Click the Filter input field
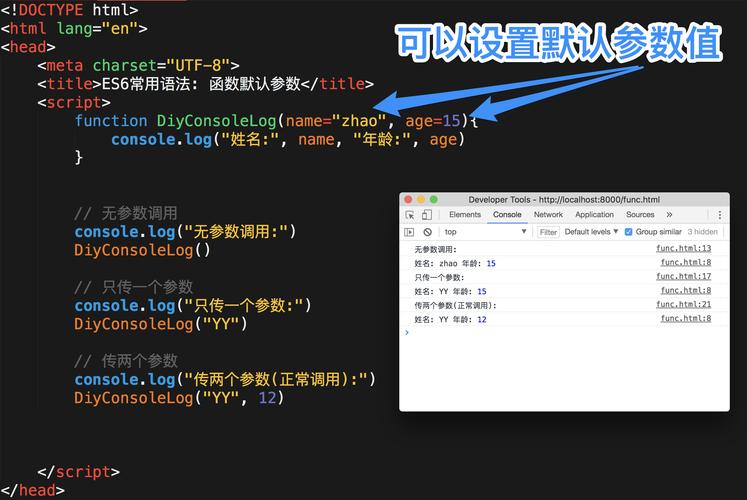 point(548,232)
